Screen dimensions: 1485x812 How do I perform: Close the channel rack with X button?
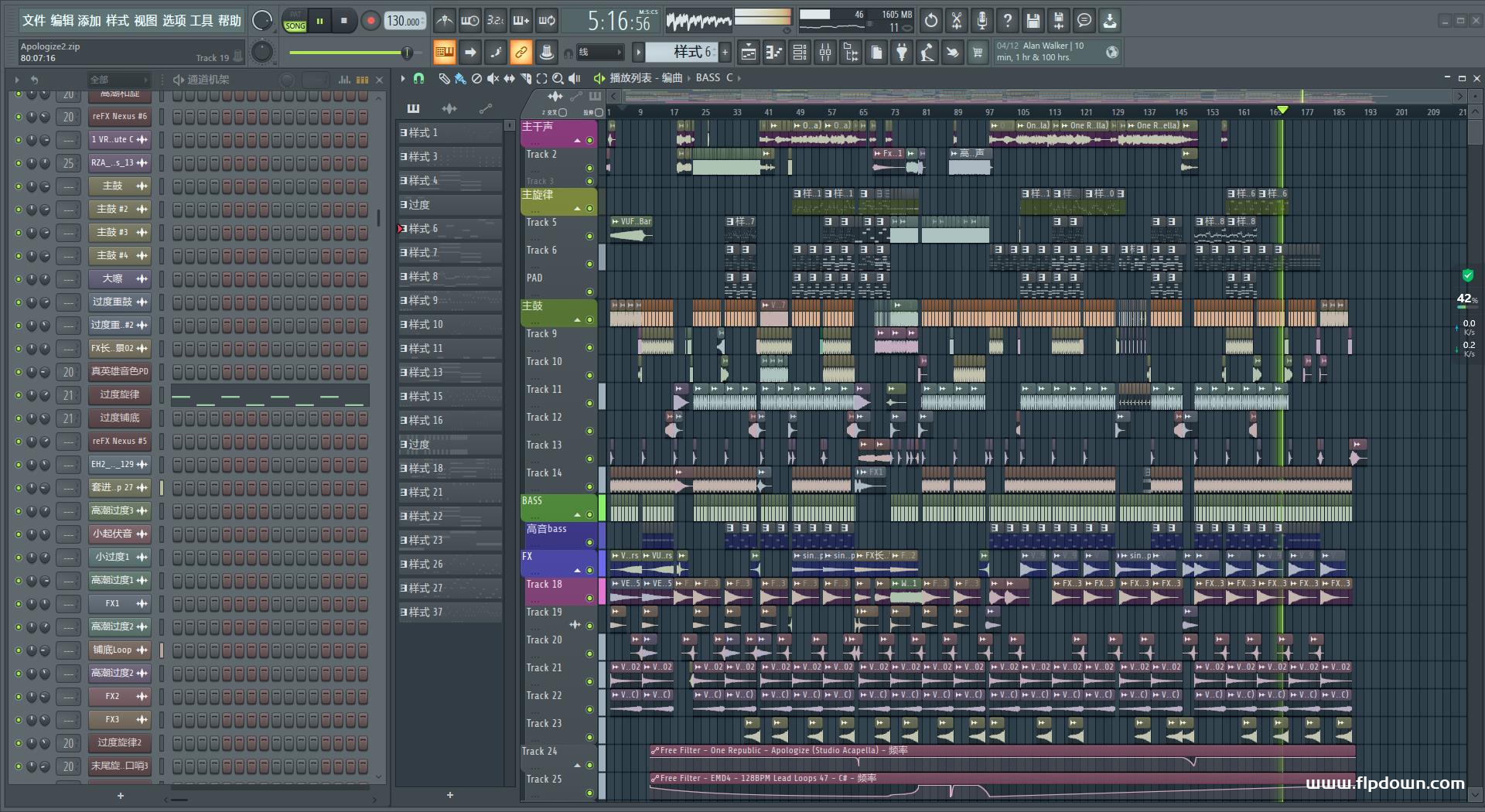pos(379,80)
